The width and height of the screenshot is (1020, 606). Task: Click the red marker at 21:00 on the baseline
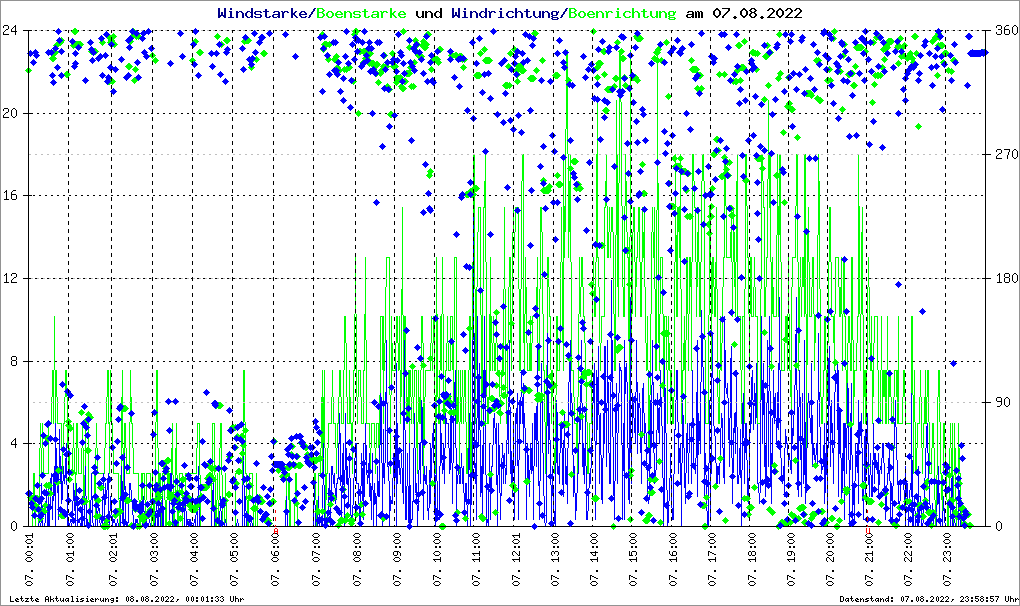point(868,531)
